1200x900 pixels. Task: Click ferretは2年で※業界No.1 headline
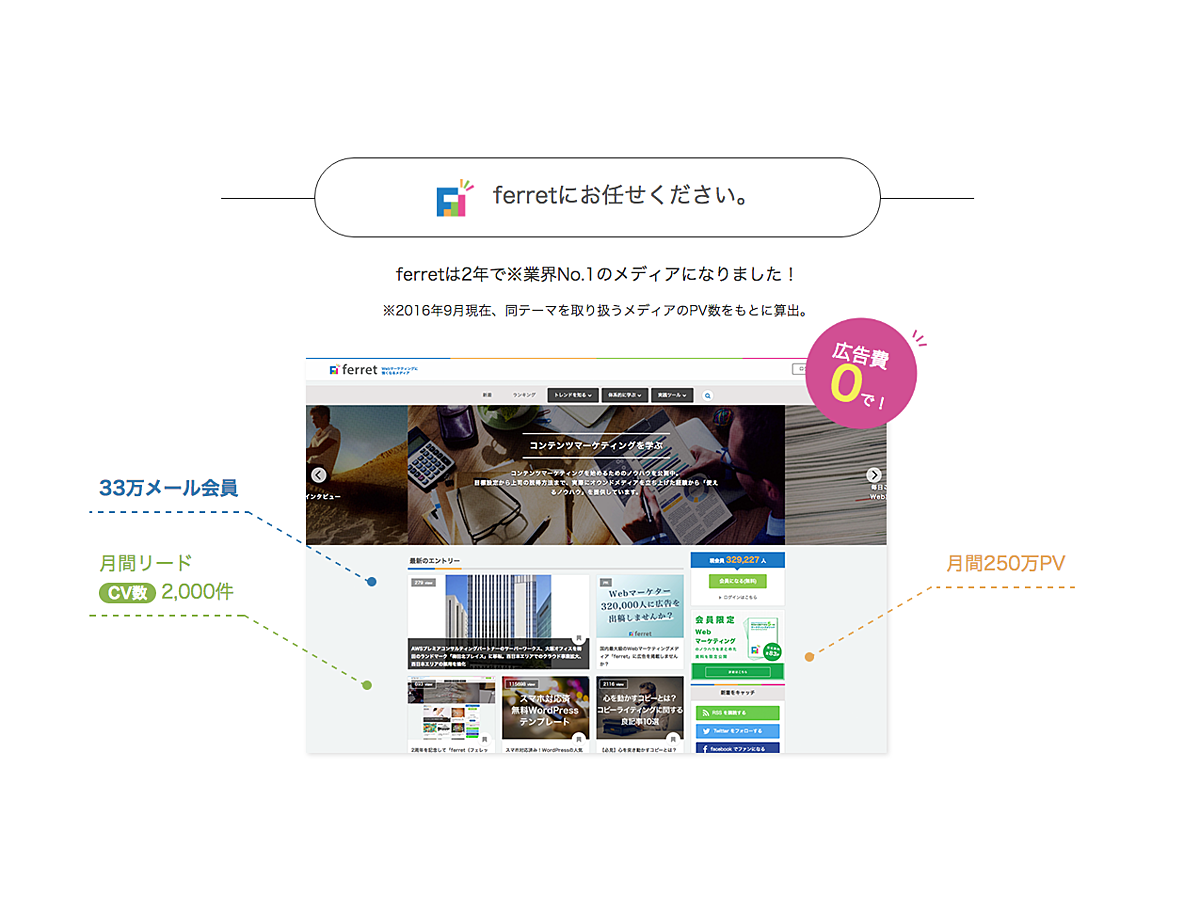point(597,273)
